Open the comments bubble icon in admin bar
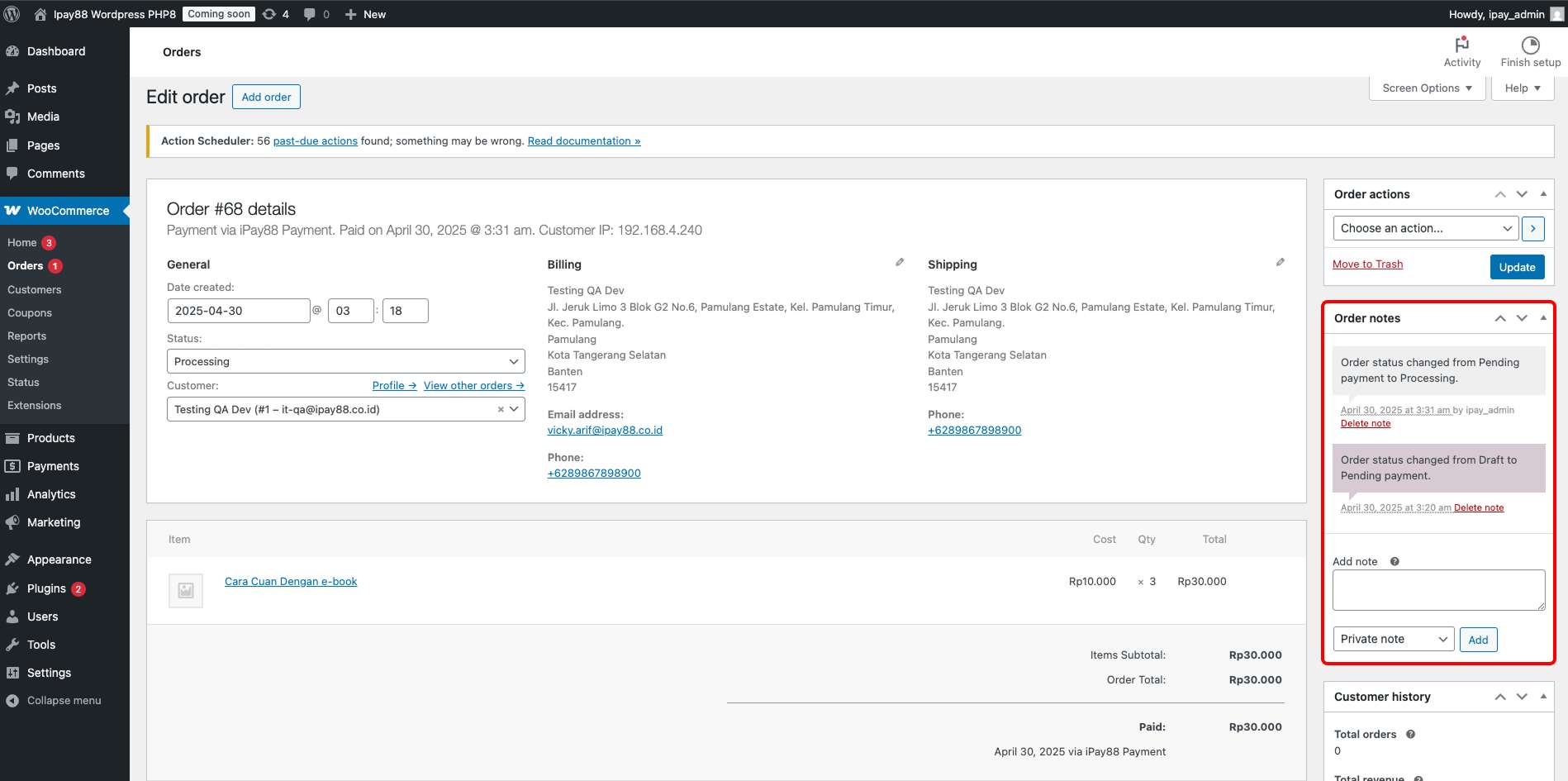The height and width of the screenshot is (781, 1568). point(309,14)
